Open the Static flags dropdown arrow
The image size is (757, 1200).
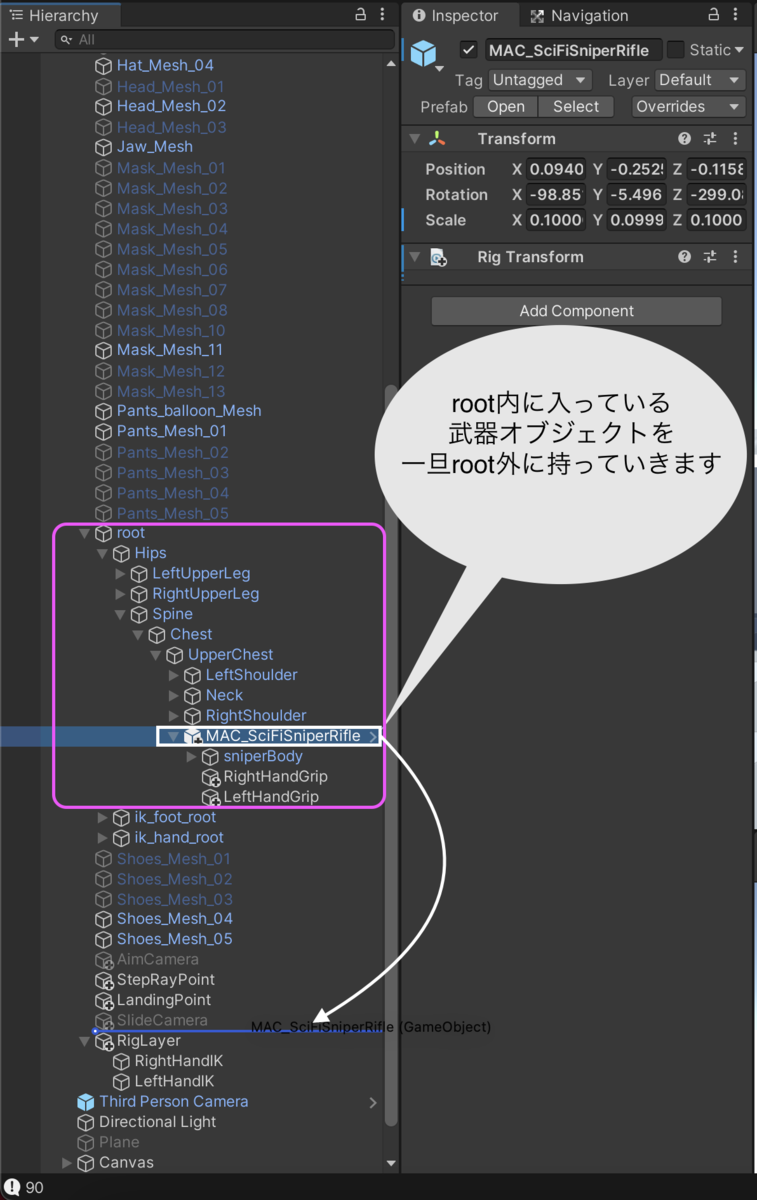coord(739,50)
